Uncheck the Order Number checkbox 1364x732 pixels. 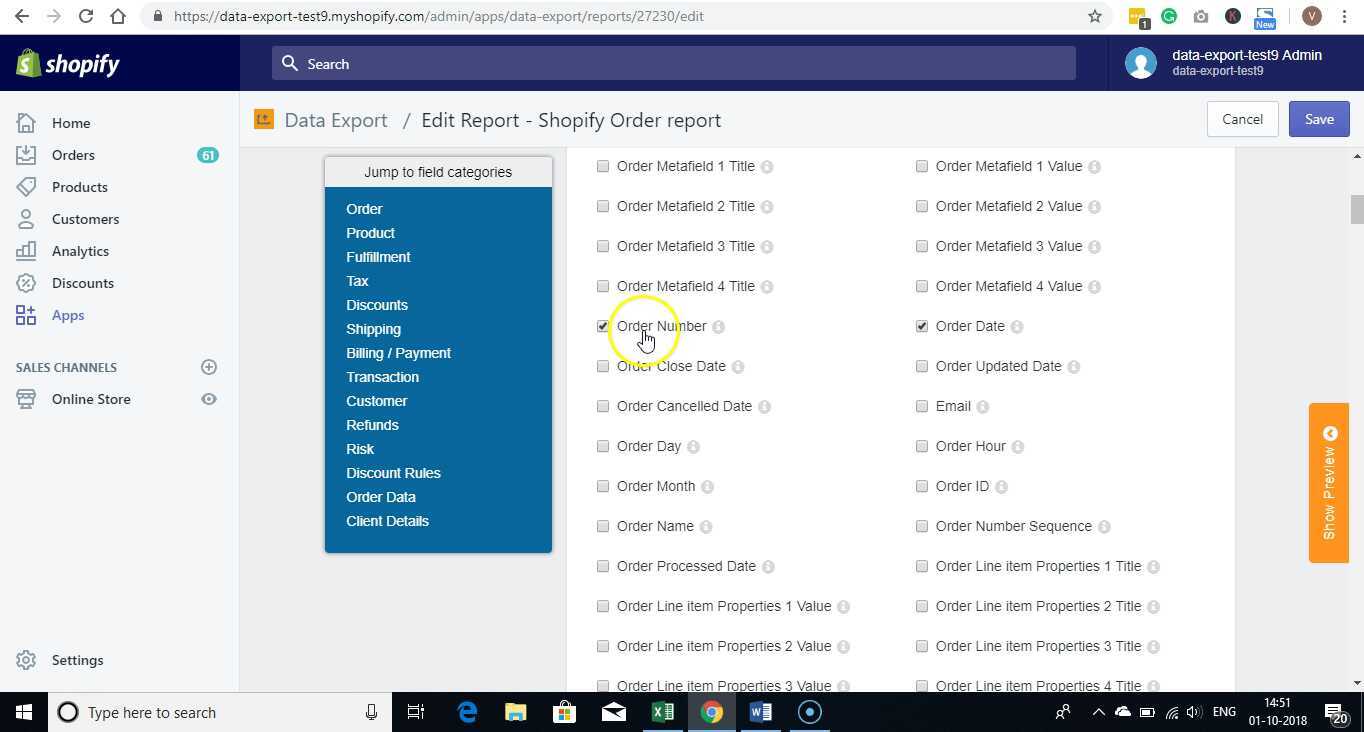pos(603,326)
